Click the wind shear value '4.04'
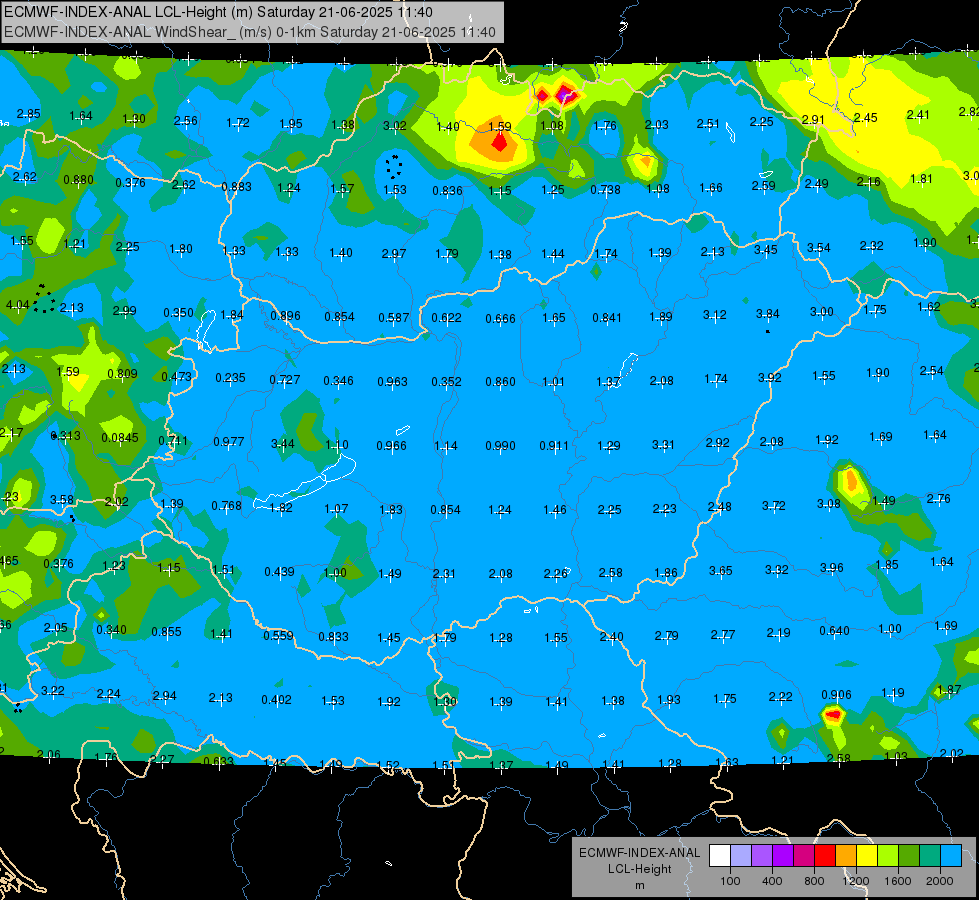Viewport: 979px width, 900px height. 17,305
